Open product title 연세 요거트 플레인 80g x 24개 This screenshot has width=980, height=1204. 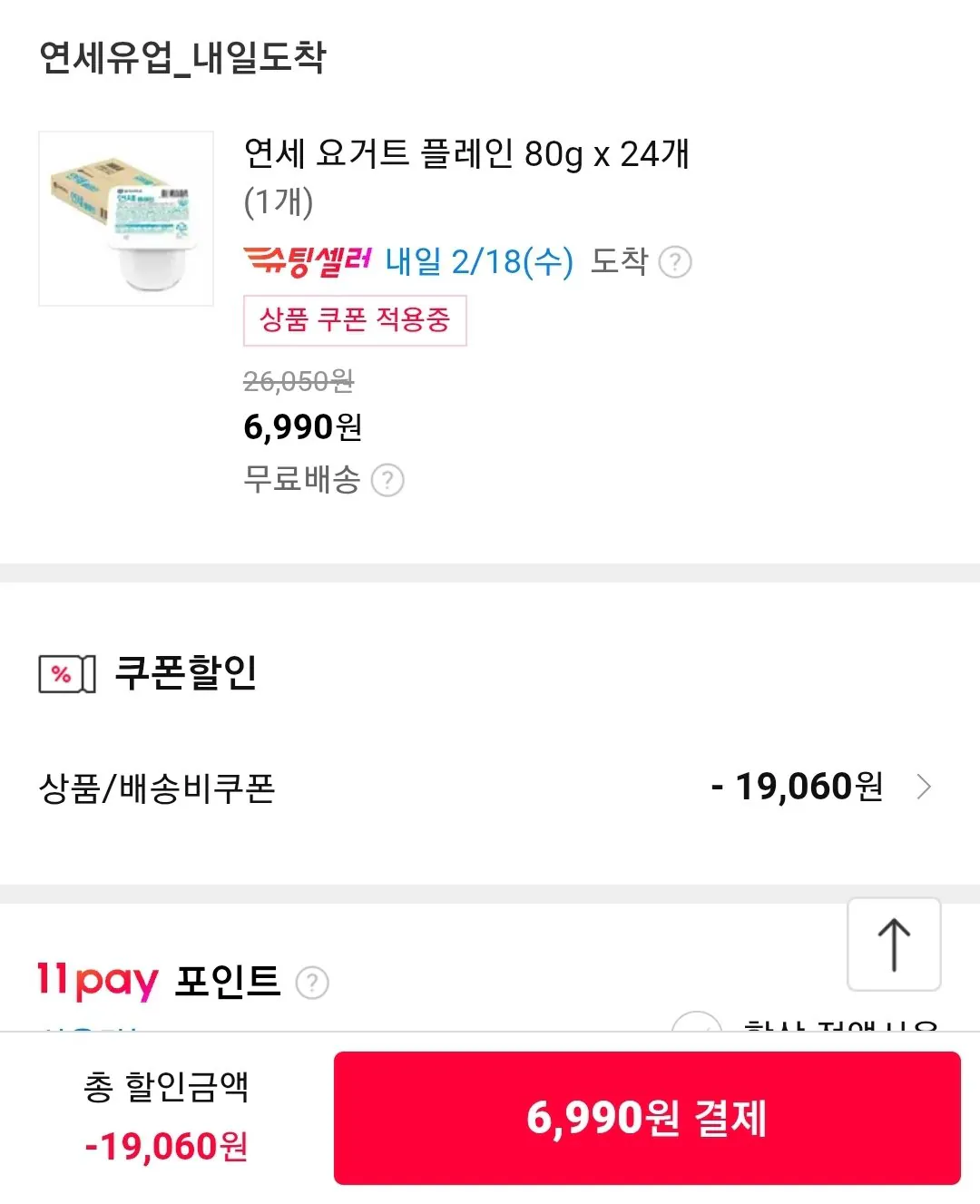466,154
